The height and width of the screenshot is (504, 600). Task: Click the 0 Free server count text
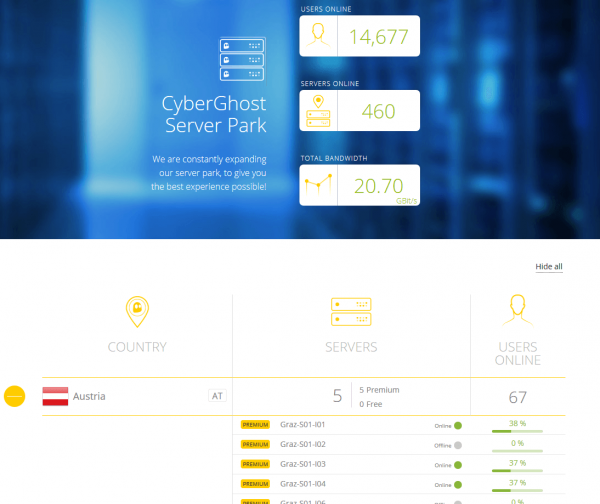[x=370, y=404]
